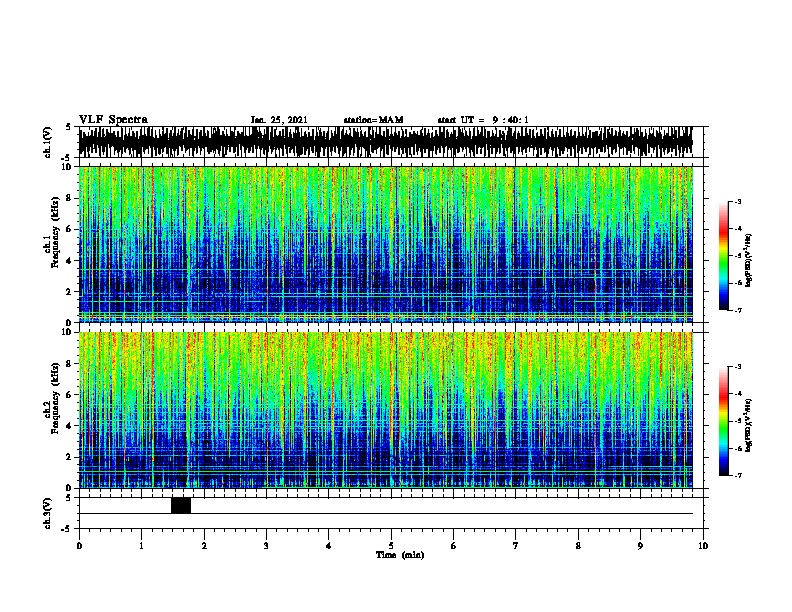
Task: Select the "start UT = 9:40:1" text
Action: click(483, 120)
